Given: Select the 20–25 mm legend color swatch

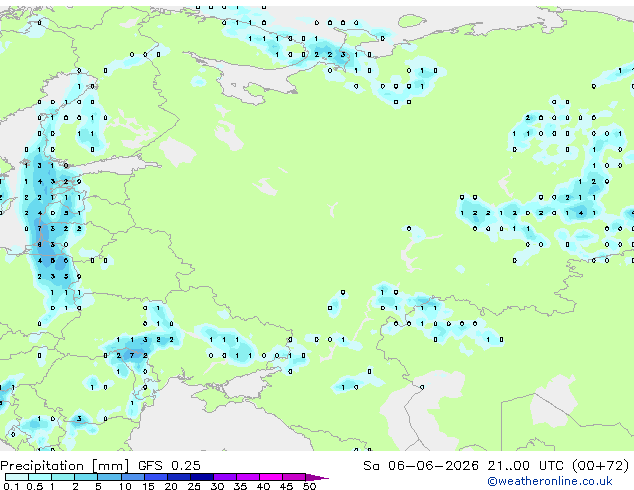Looking at the screenshot, I should (178, 477).
